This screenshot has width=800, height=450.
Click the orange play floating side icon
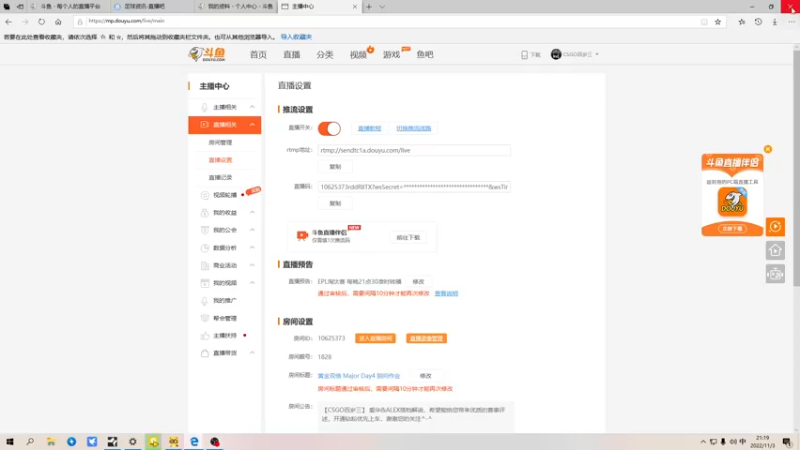coord(775,227)
